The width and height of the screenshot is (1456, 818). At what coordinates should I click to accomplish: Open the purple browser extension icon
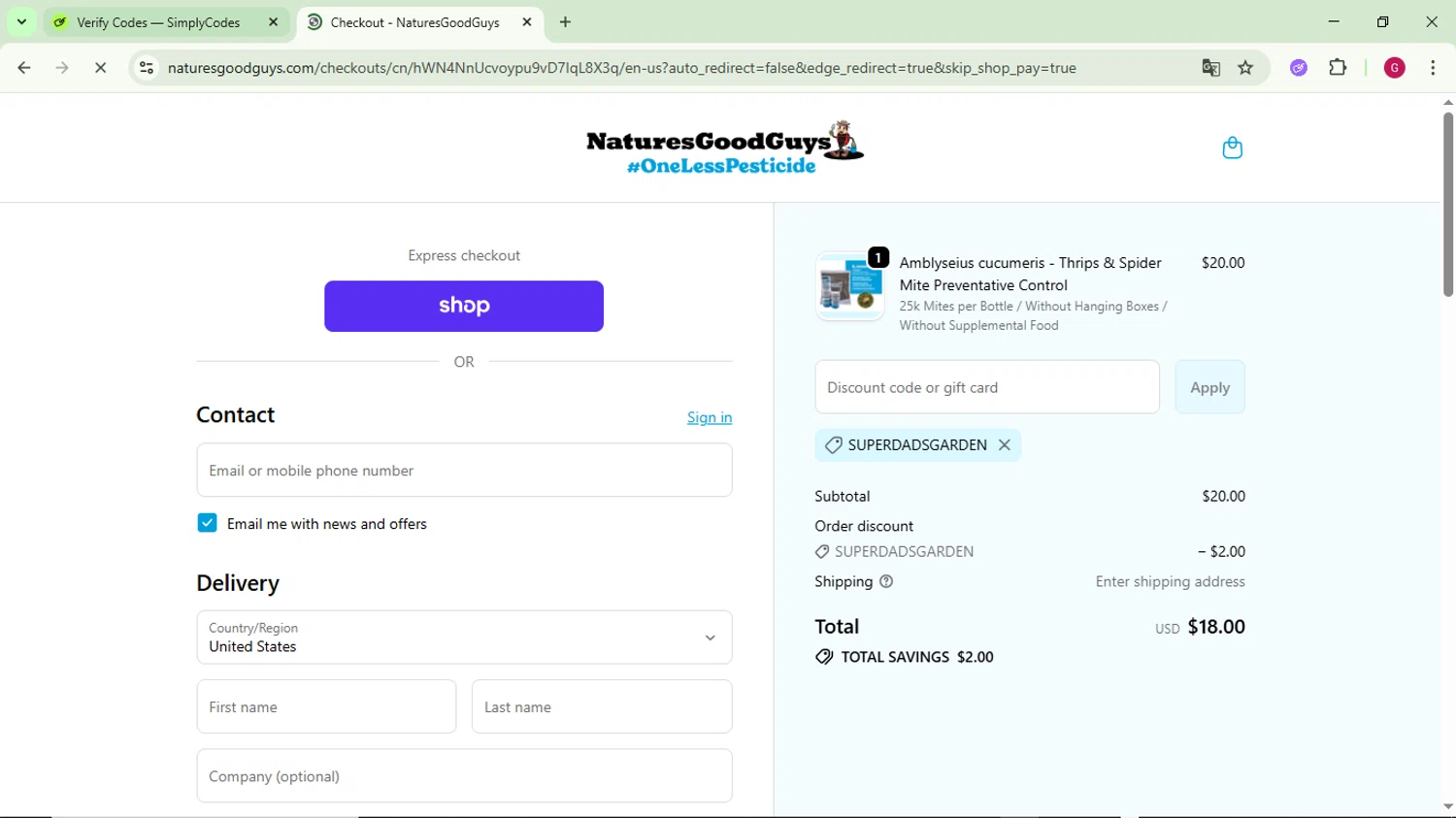pyautogui.click(x=1299, y=68)
